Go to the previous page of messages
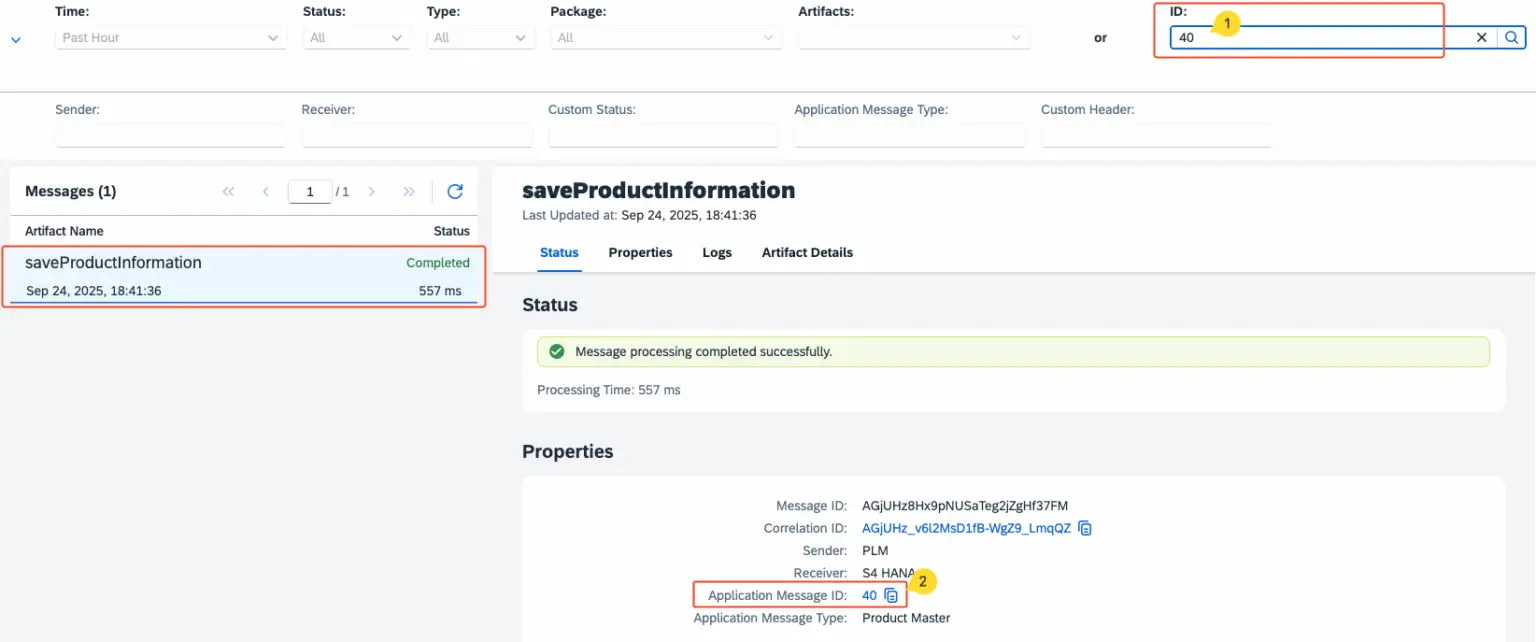 point(265,191)
